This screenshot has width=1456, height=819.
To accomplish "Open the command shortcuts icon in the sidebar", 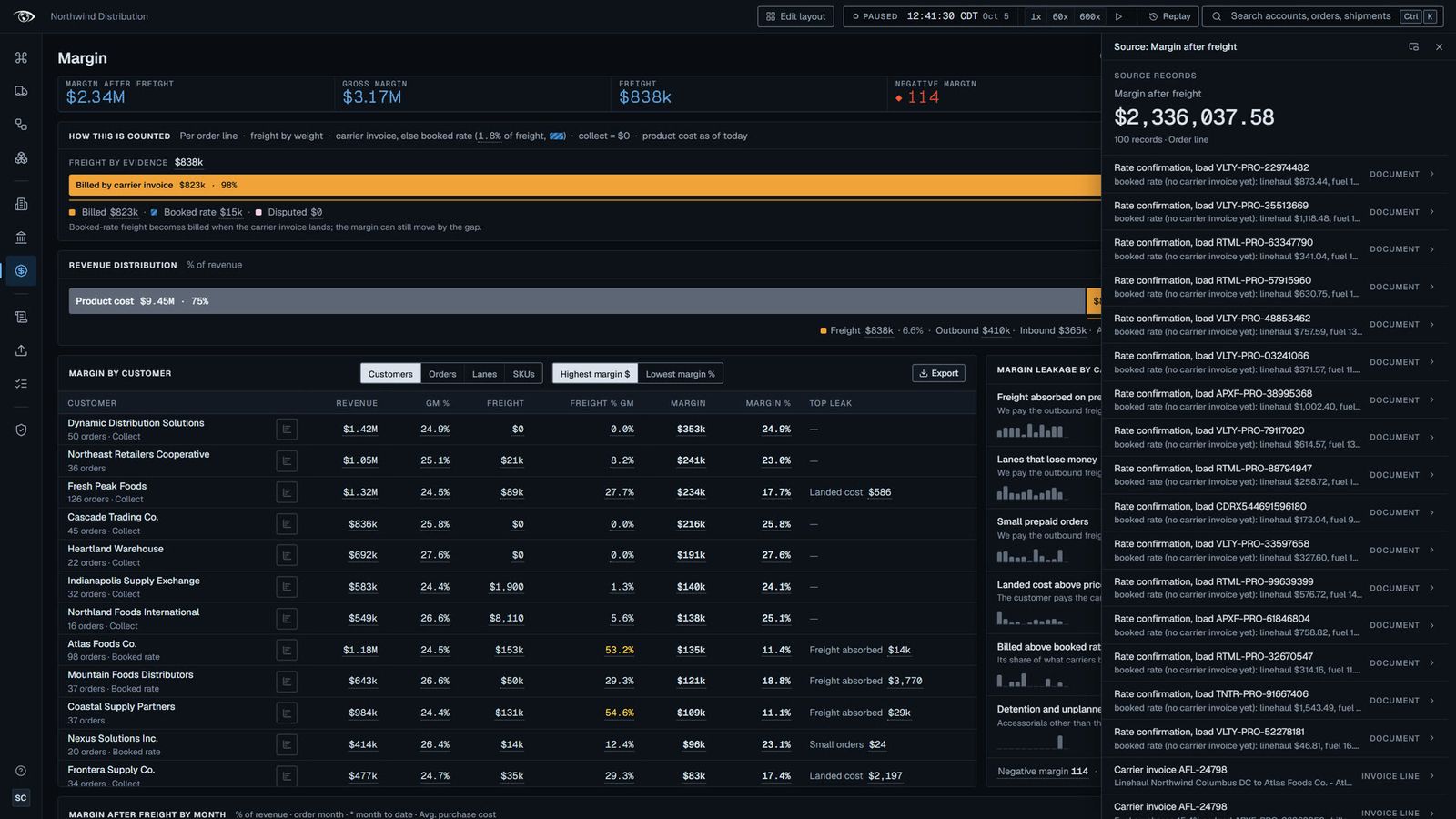I will [x=21, y=57].
